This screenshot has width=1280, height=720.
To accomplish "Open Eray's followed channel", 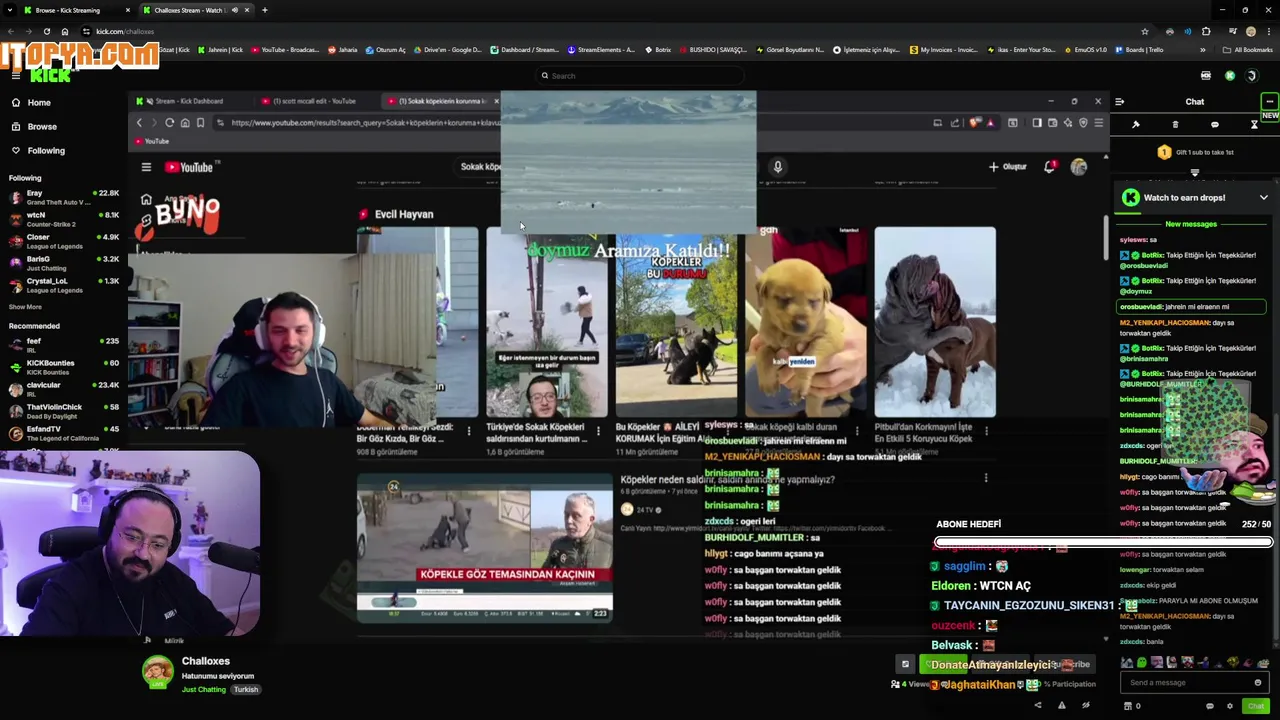I will tap(64, 197).
